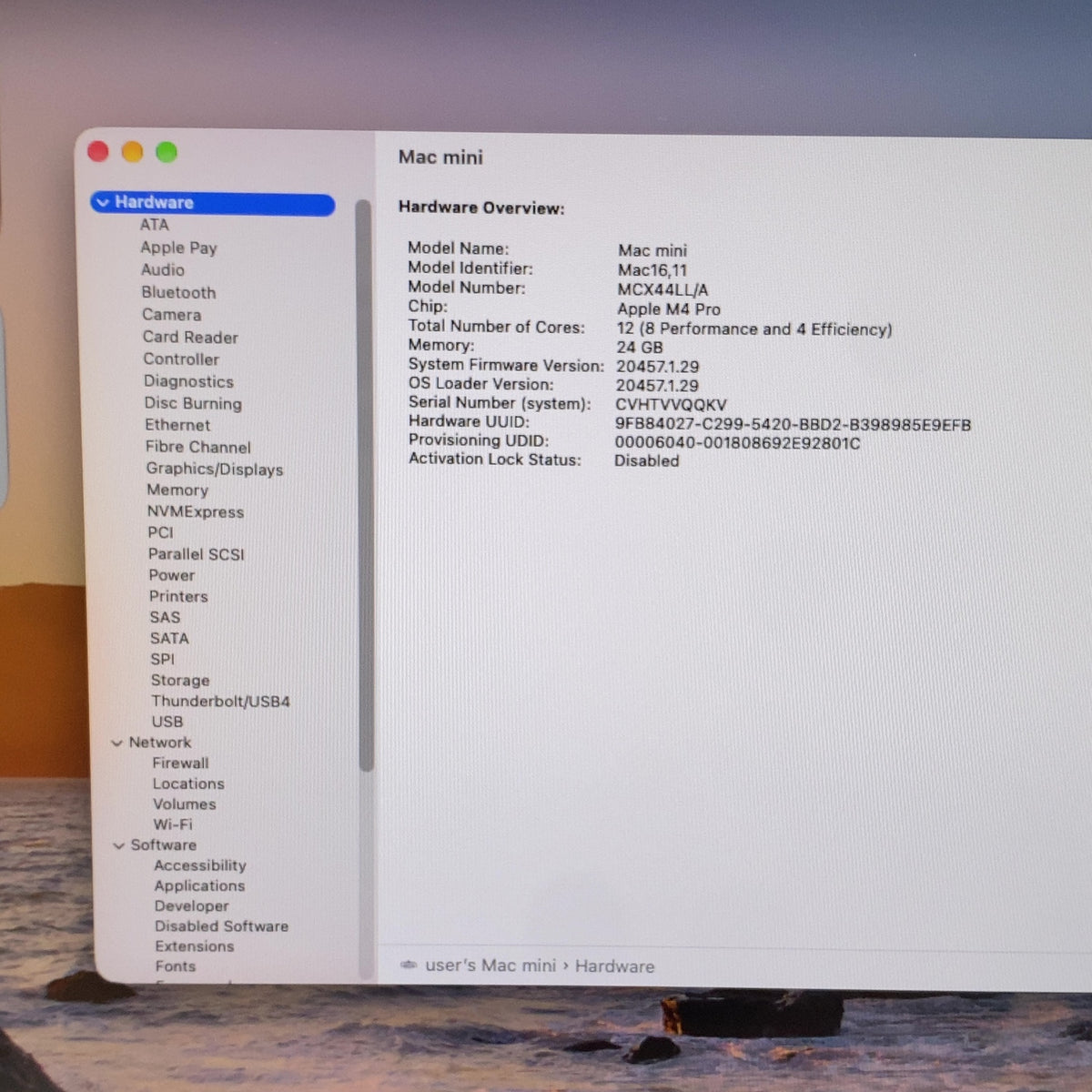Open Apple Pay hardware info

[x=178, y=248]
